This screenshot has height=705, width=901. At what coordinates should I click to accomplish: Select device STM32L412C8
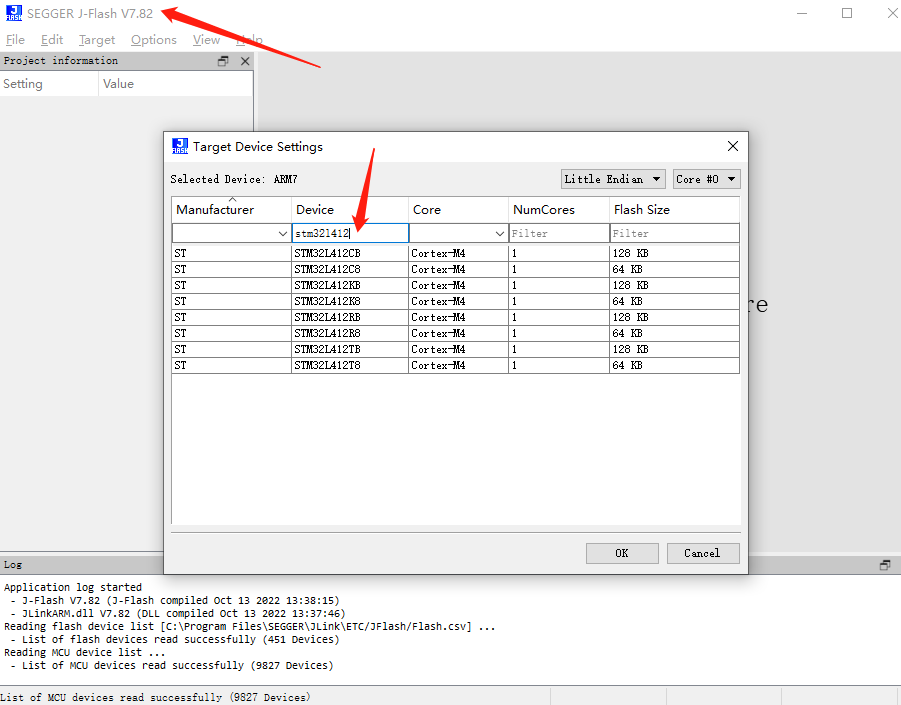(350, 269)
